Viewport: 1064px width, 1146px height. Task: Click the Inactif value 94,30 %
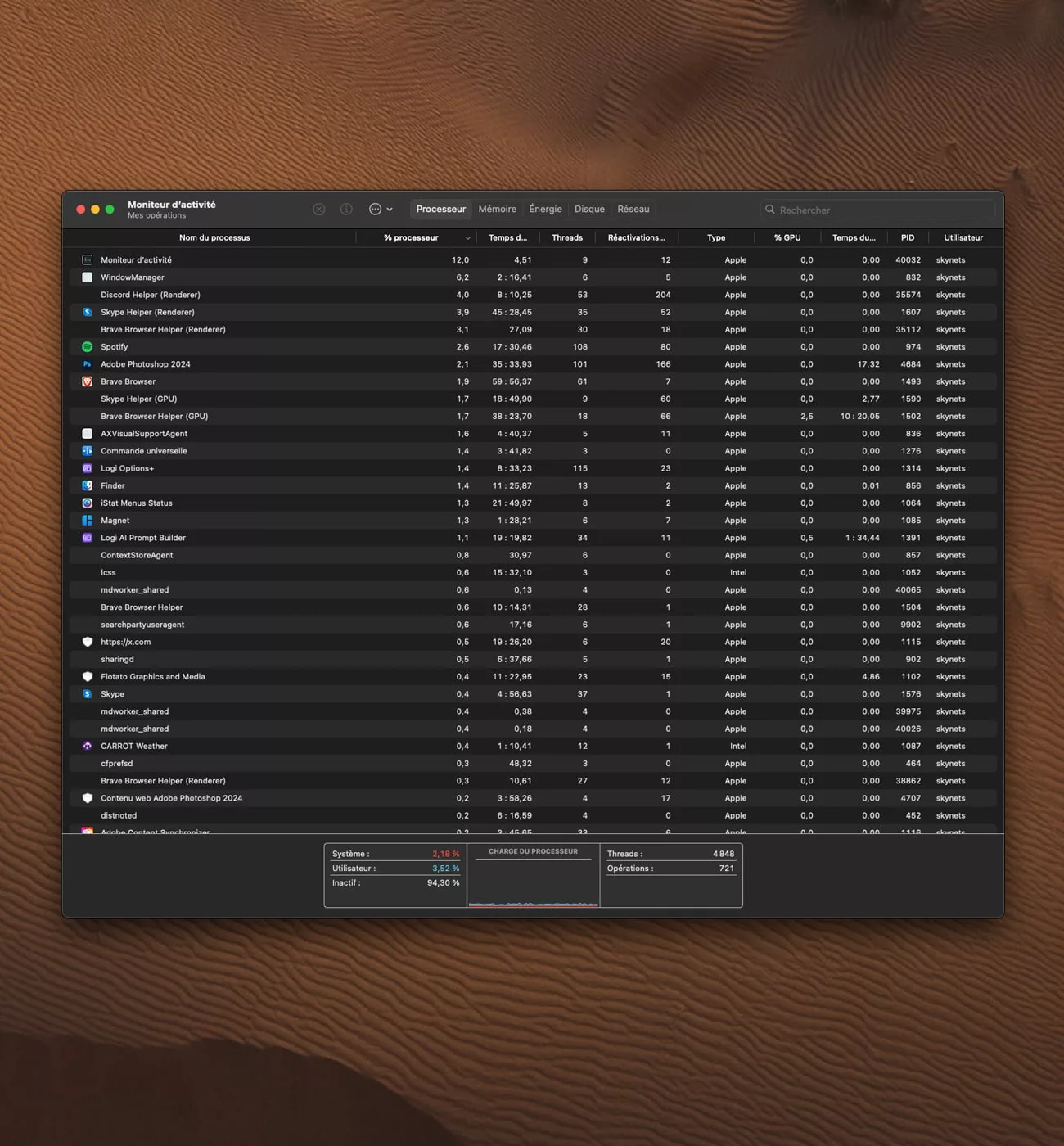[443, 883]
